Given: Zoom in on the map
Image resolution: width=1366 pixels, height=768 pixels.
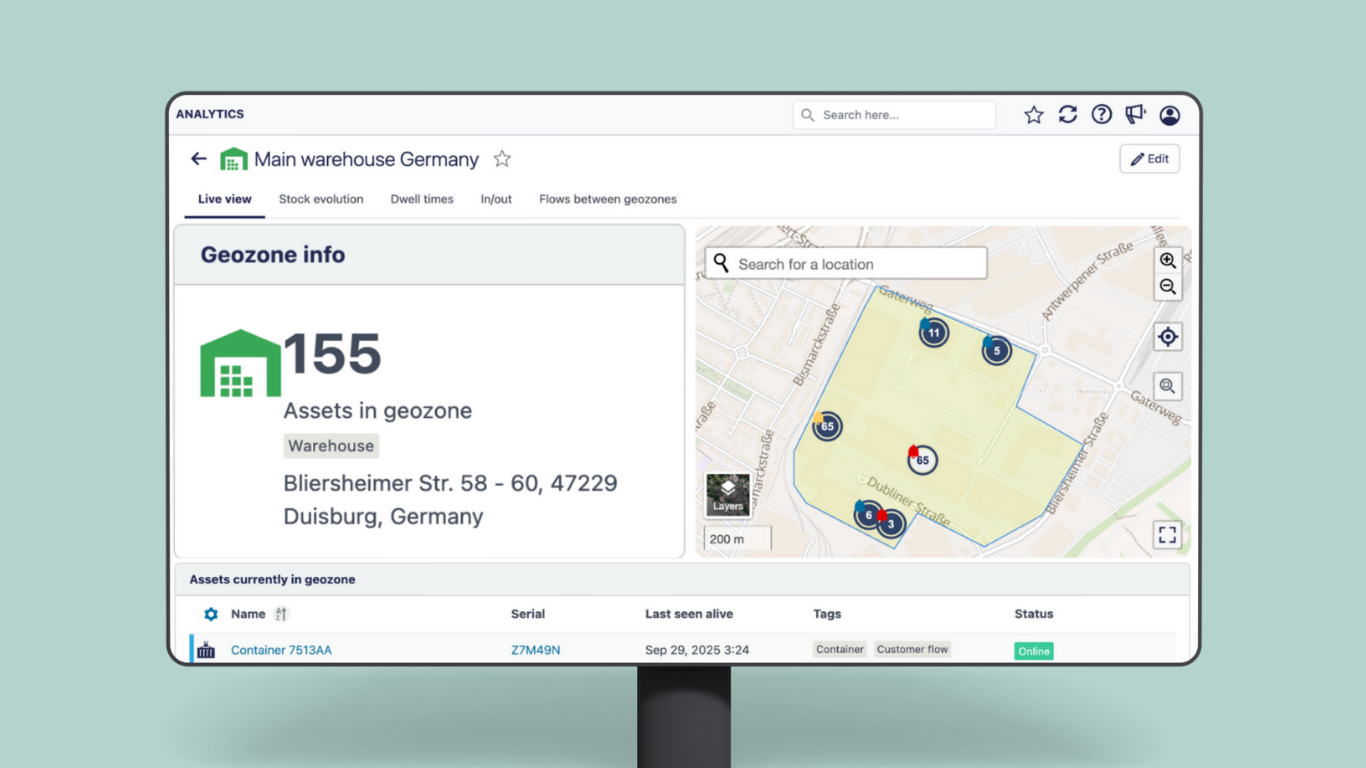Looking at the screenshot, I should click(1167, 260).
